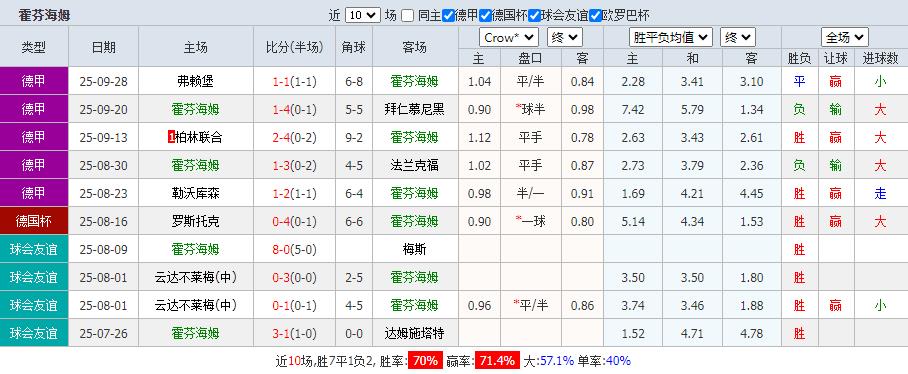908x374 pixels.
Task: Click 法兰克福 away team link
Action: click(x=414, y=166)
